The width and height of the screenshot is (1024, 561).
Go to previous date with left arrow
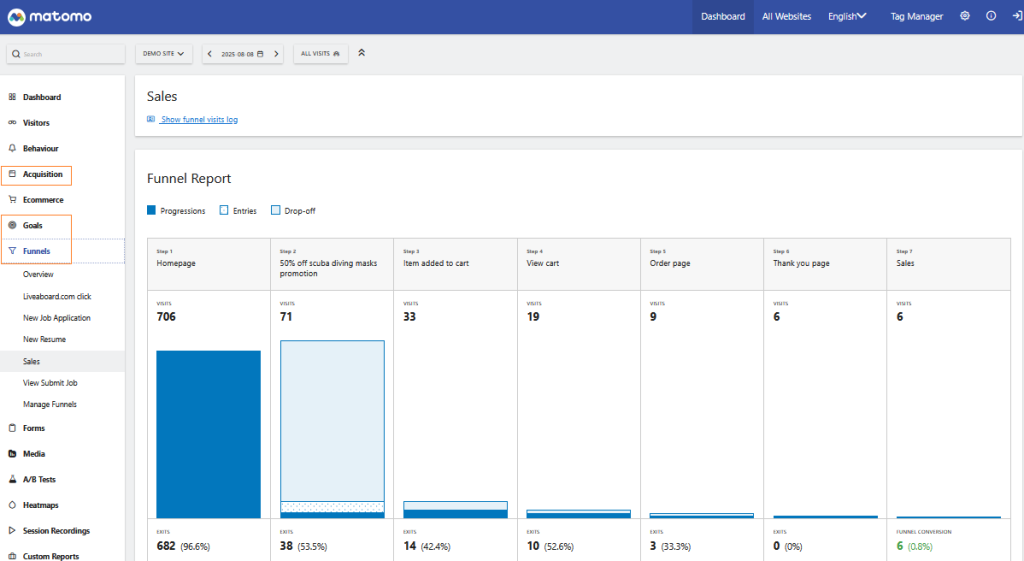tap(210, 53)
